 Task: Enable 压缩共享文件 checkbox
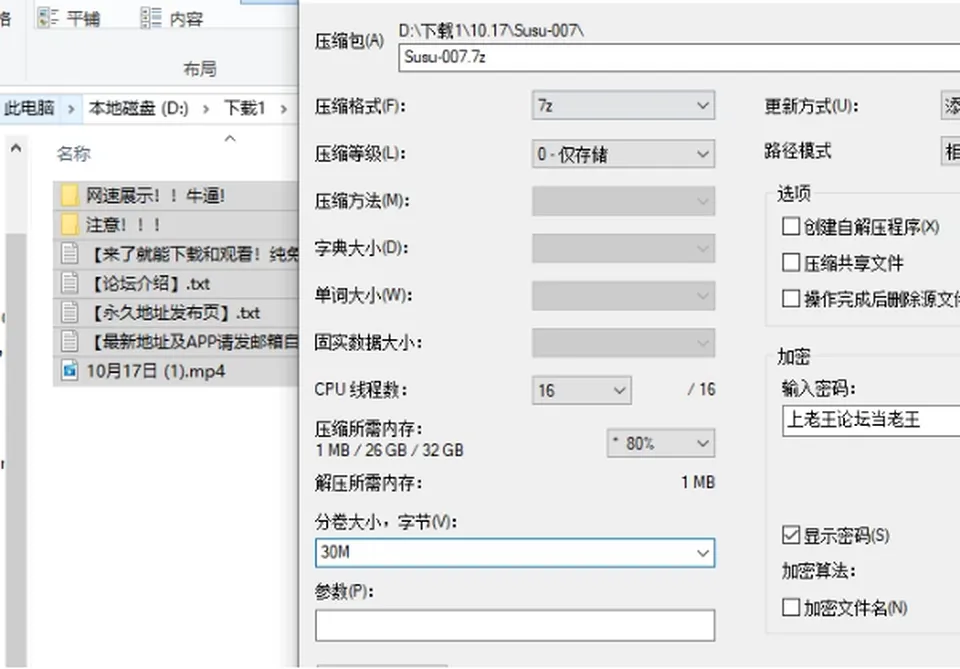[x=791, y=263]
